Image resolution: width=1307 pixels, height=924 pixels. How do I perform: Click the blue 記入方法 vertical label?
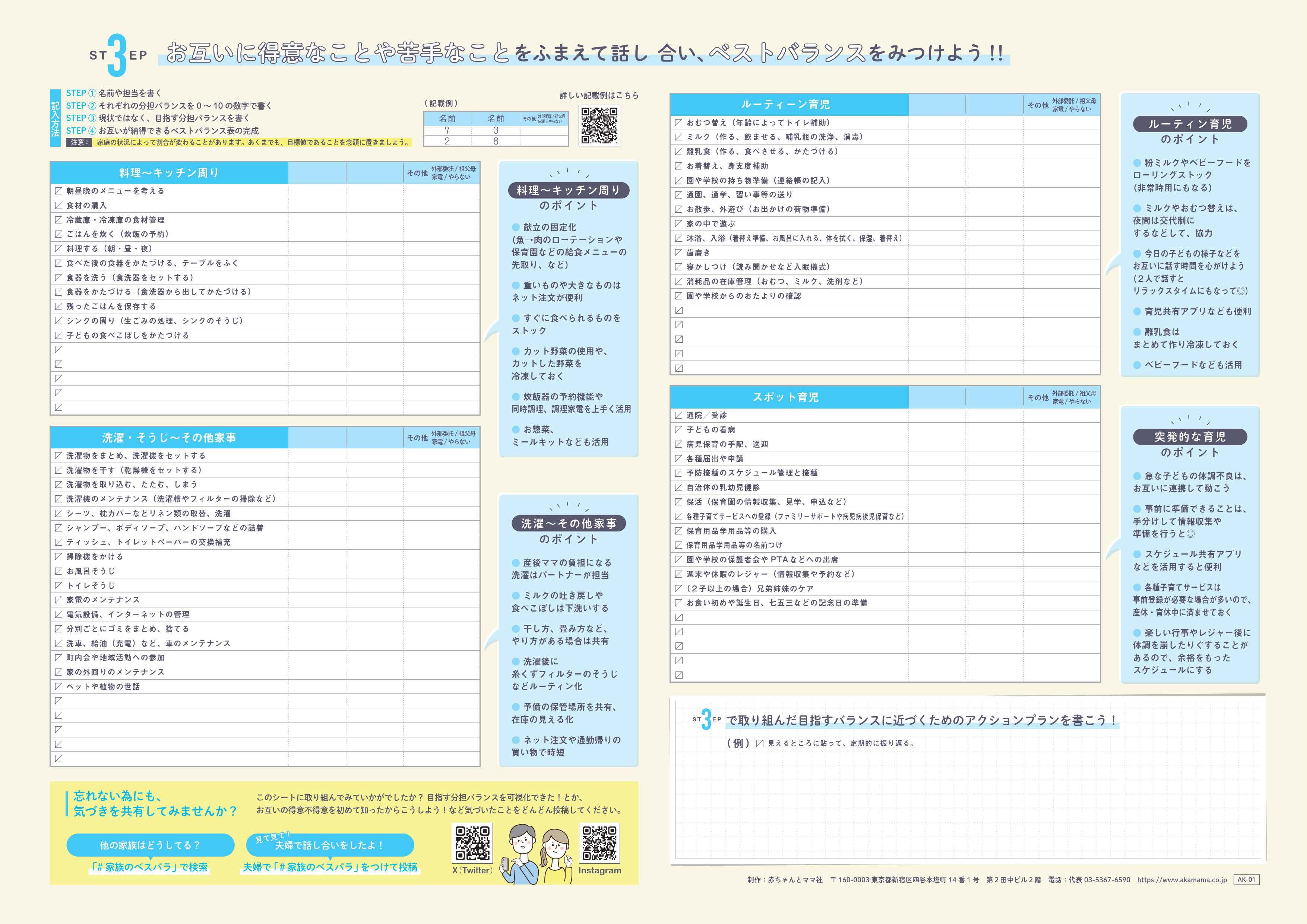click(x=55, y=118)
